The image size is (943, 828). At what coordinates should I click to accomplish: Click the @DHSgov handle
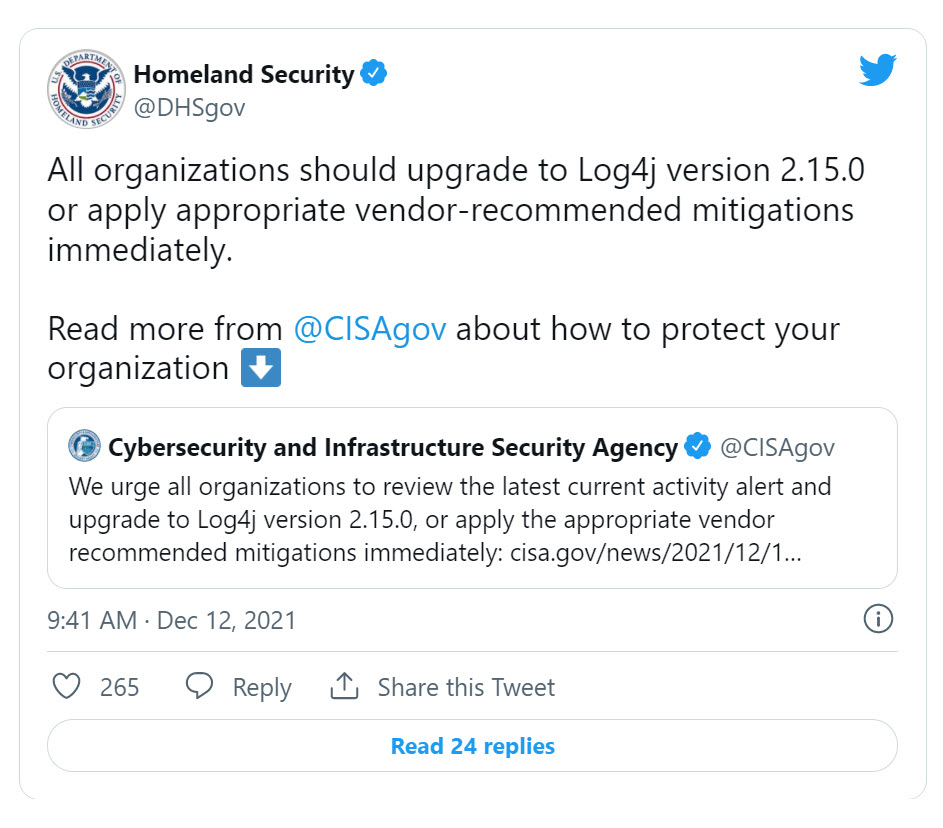(x=190, y=107)
